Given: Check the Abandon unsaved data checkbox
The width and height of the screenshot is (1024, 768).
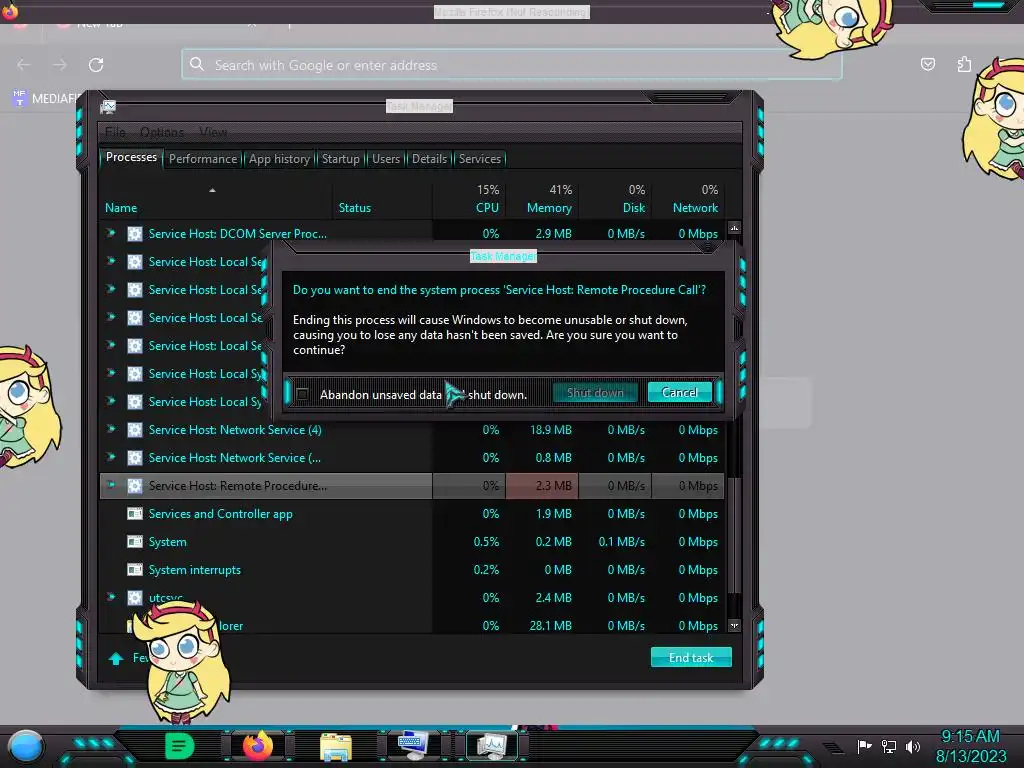Looking at the screenshot, I should point(302,394).
